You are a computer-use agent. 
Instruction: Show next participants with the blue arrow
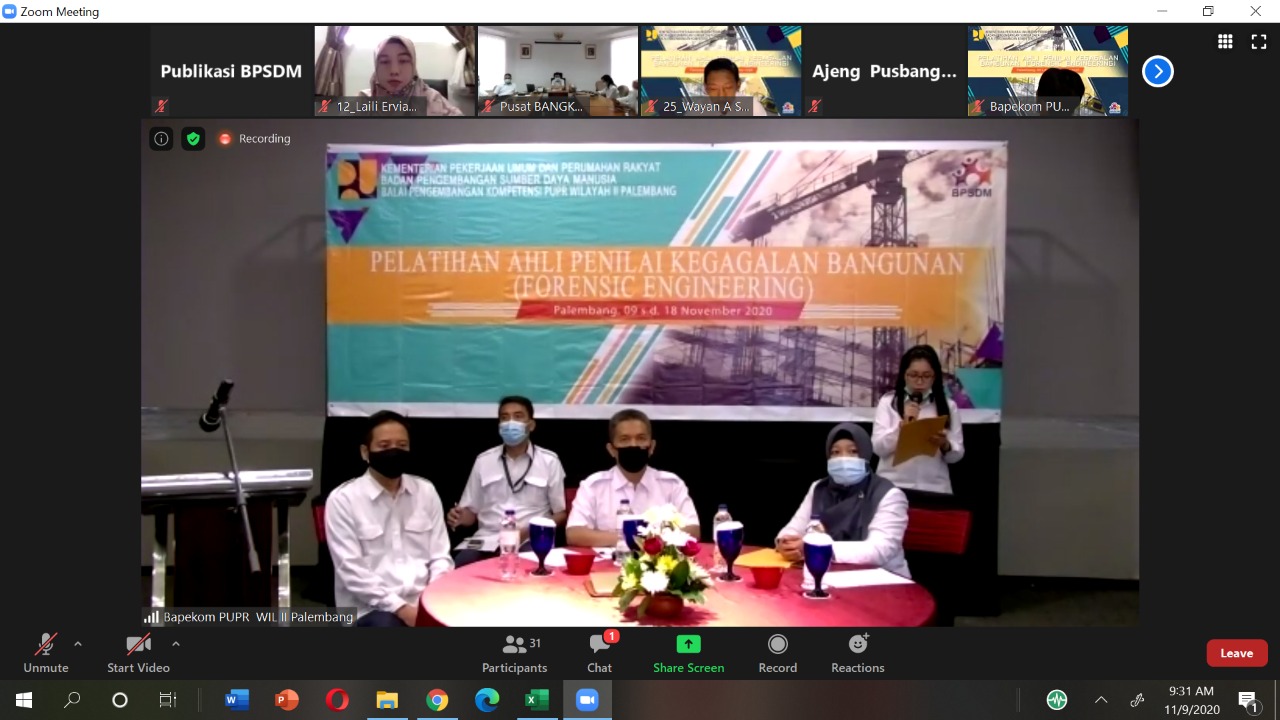1158,71
